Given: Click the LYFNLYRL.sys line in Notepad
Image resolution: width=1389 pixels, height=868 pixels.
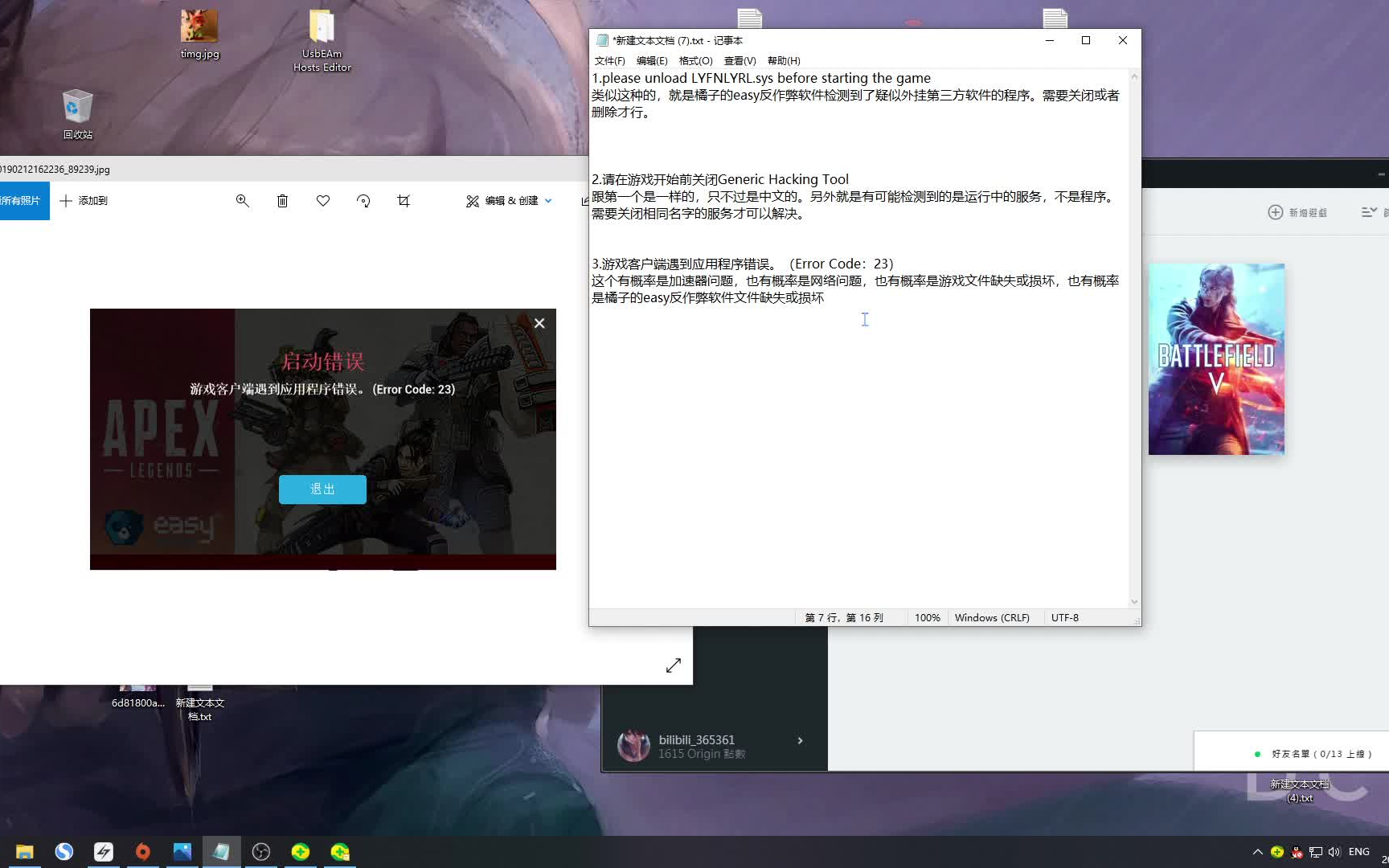Looking at the screenshot, I should pos(761,78).
